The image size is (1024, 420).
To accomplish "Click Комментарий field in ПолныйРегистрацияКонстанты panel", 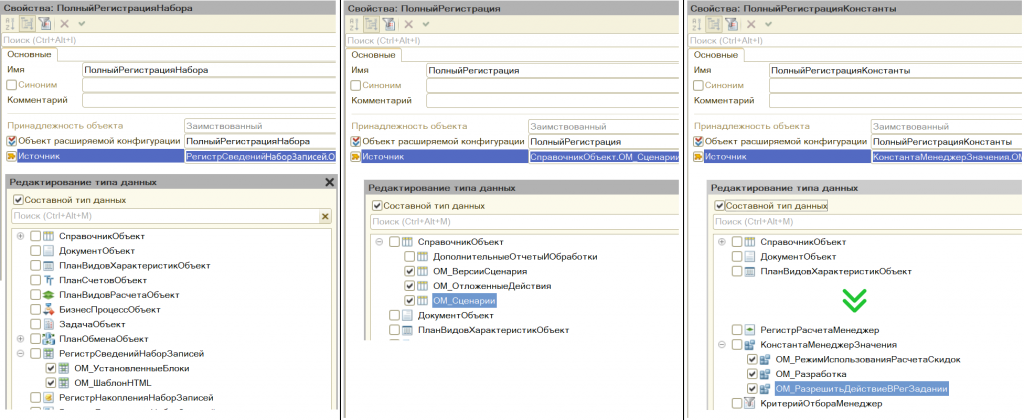I will 896,100.
